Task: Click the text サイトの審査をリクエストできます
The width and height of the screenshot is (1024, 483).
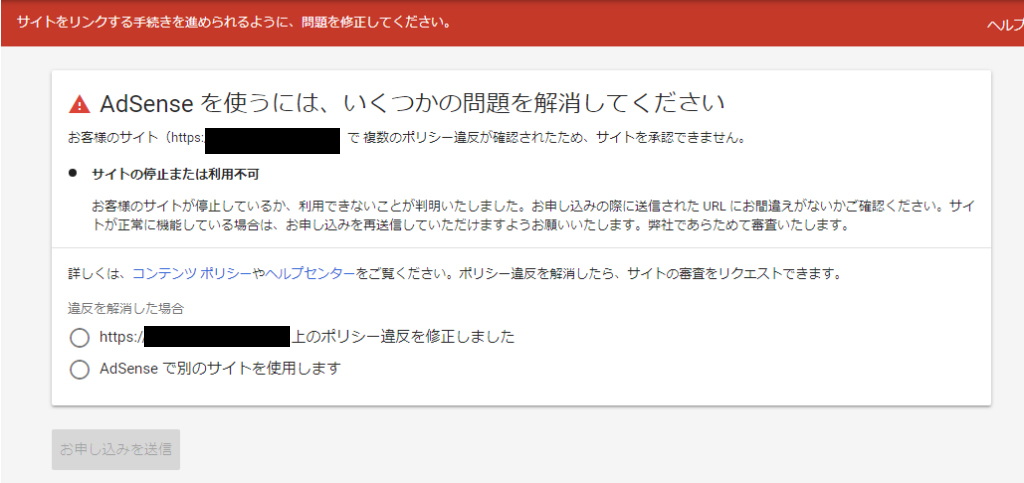Action: pyautogui.click(x=732, y=274)
